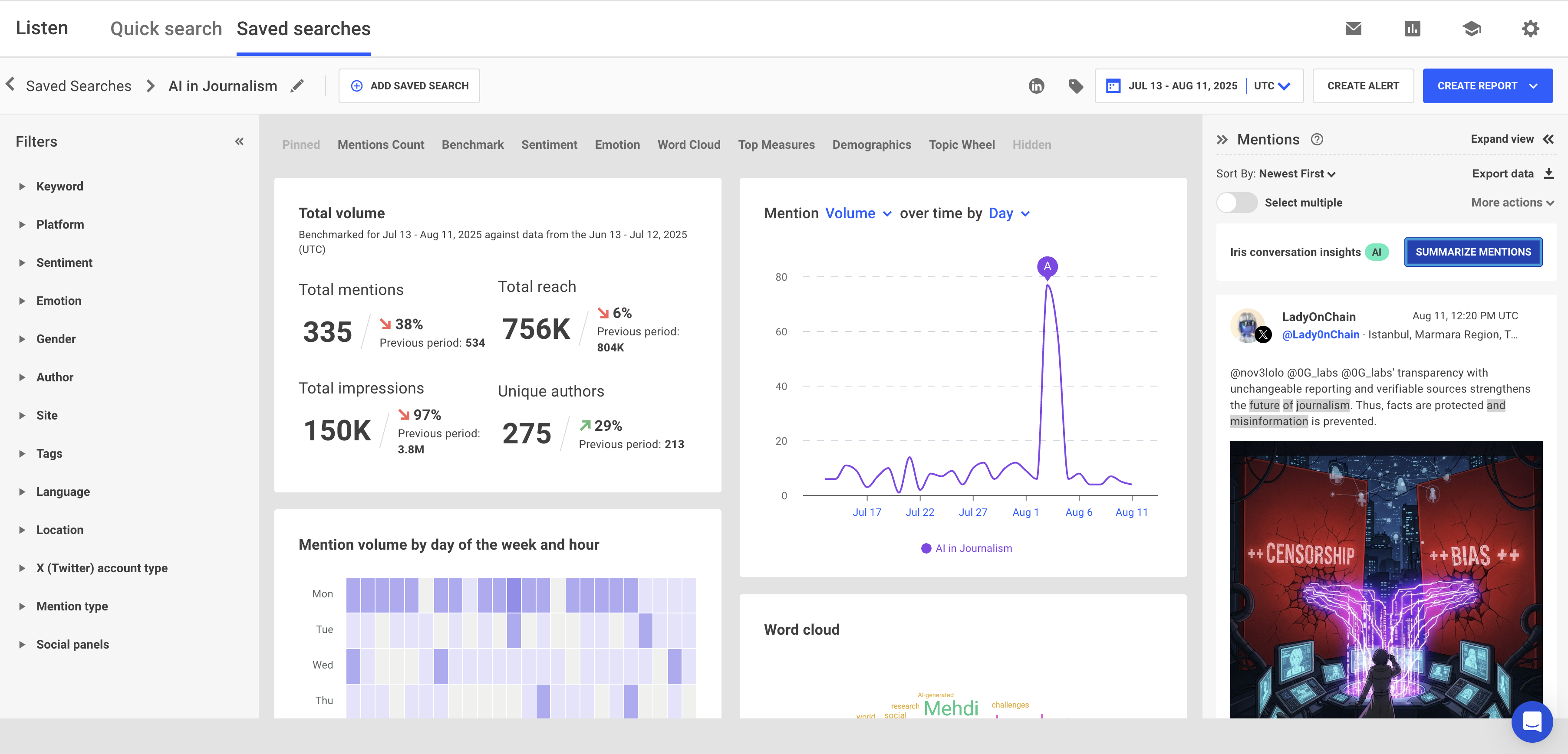1568x754 pixels.
Task: Click the LinkedIn icon near date range
Action: tap(1036, 86)
